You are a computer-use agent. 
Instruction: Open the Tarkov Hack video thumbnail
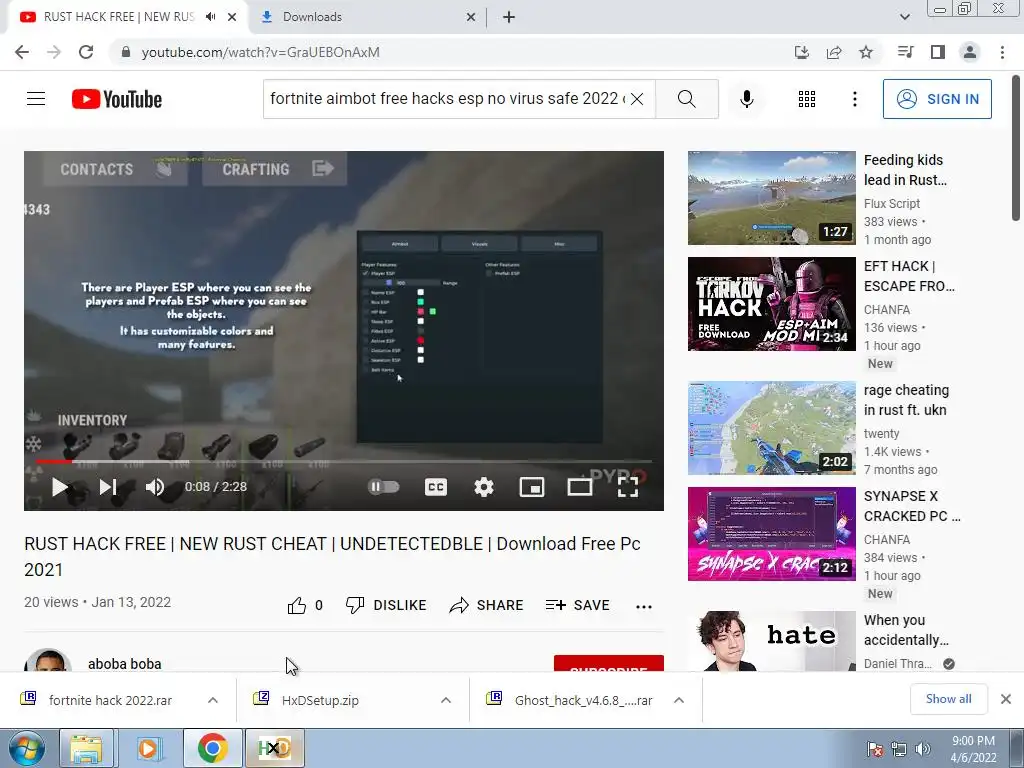771,304
